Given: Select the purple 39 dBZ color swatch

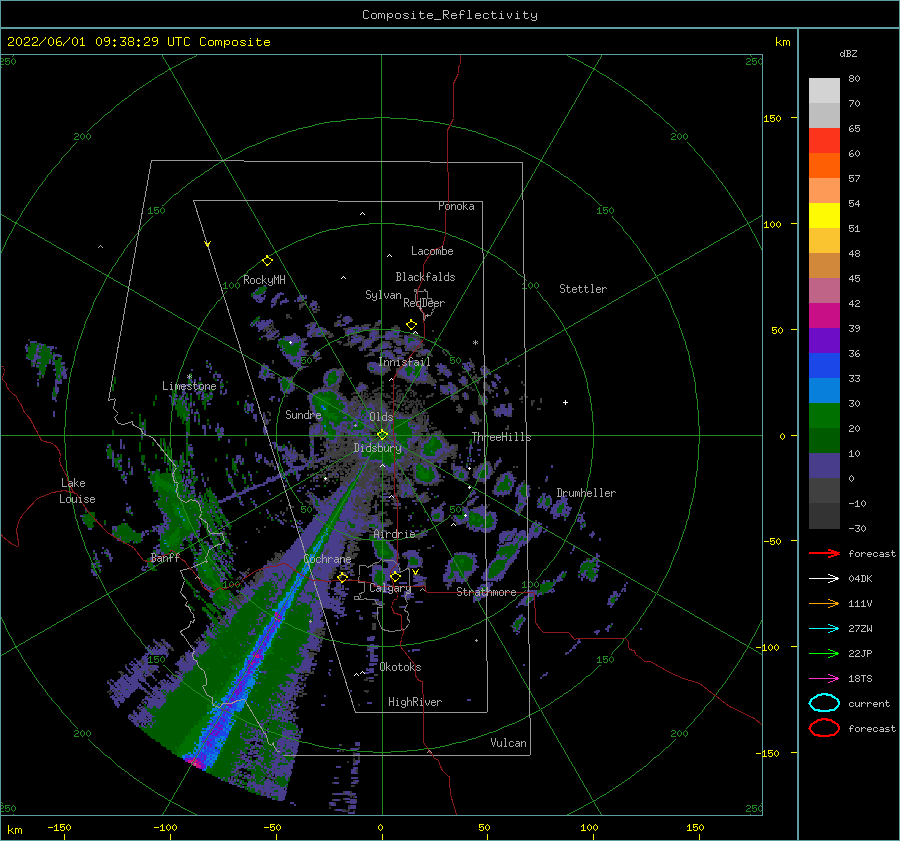Looking at the screenshot, I should [824, 341].
